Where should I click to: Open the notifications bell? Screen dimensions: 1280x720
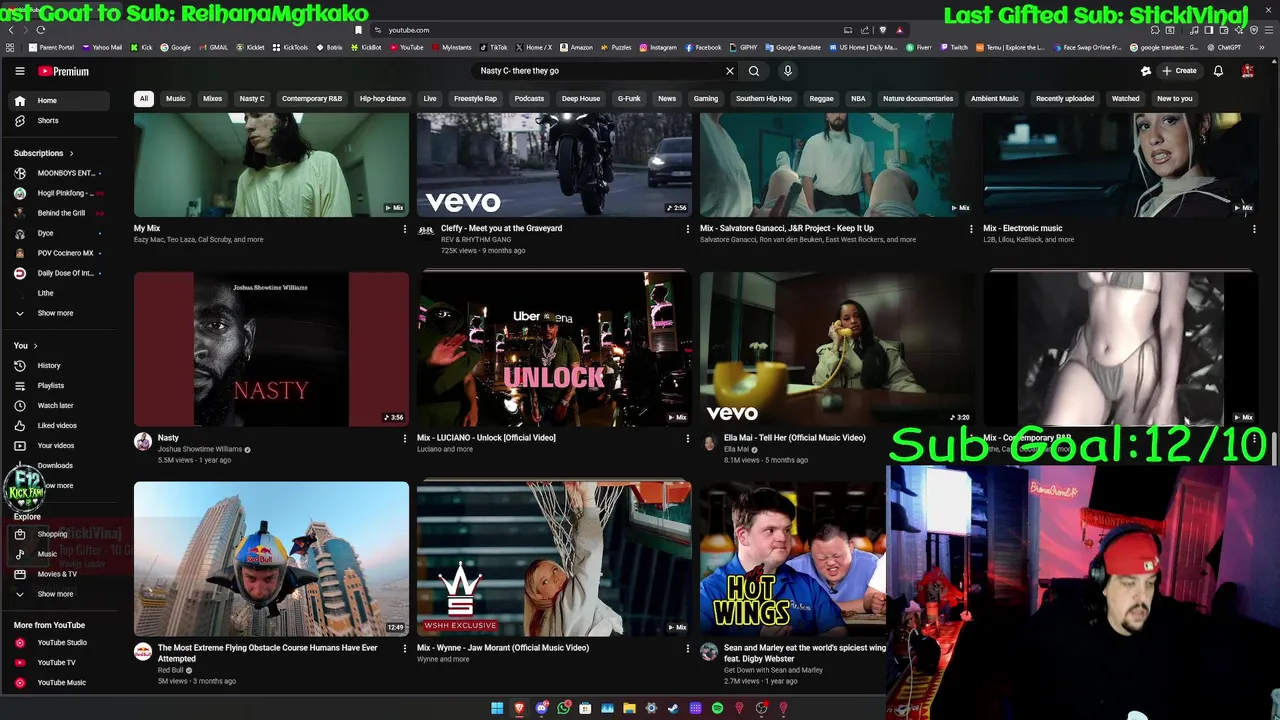click(x=1218, y=71)
